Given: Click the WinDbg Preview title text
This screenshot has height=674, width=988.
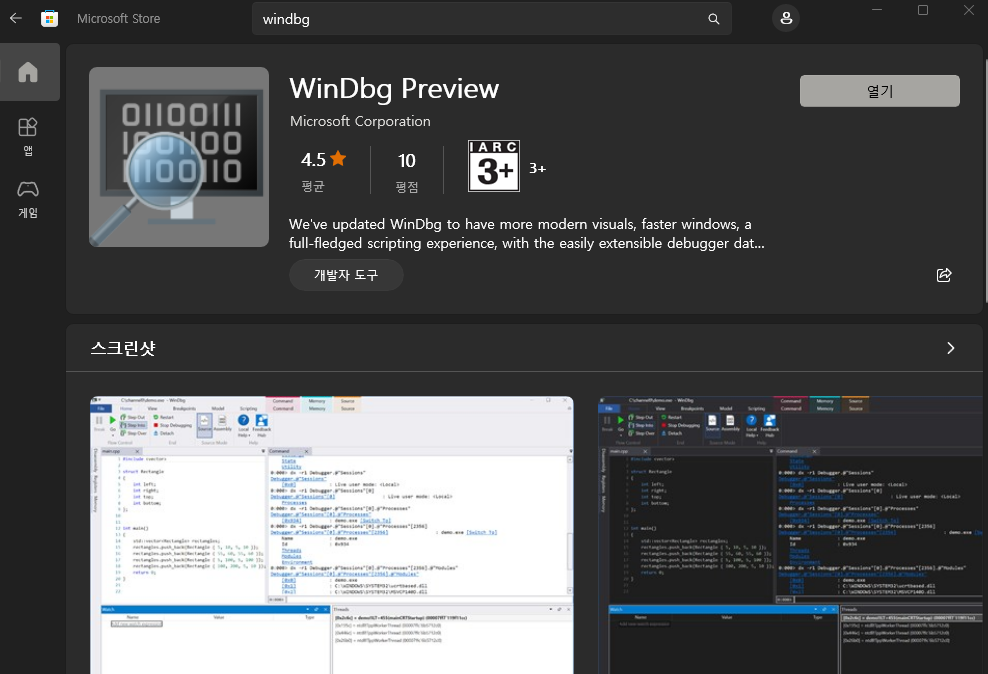Looking at the screenshot, I should pos(394,88).
